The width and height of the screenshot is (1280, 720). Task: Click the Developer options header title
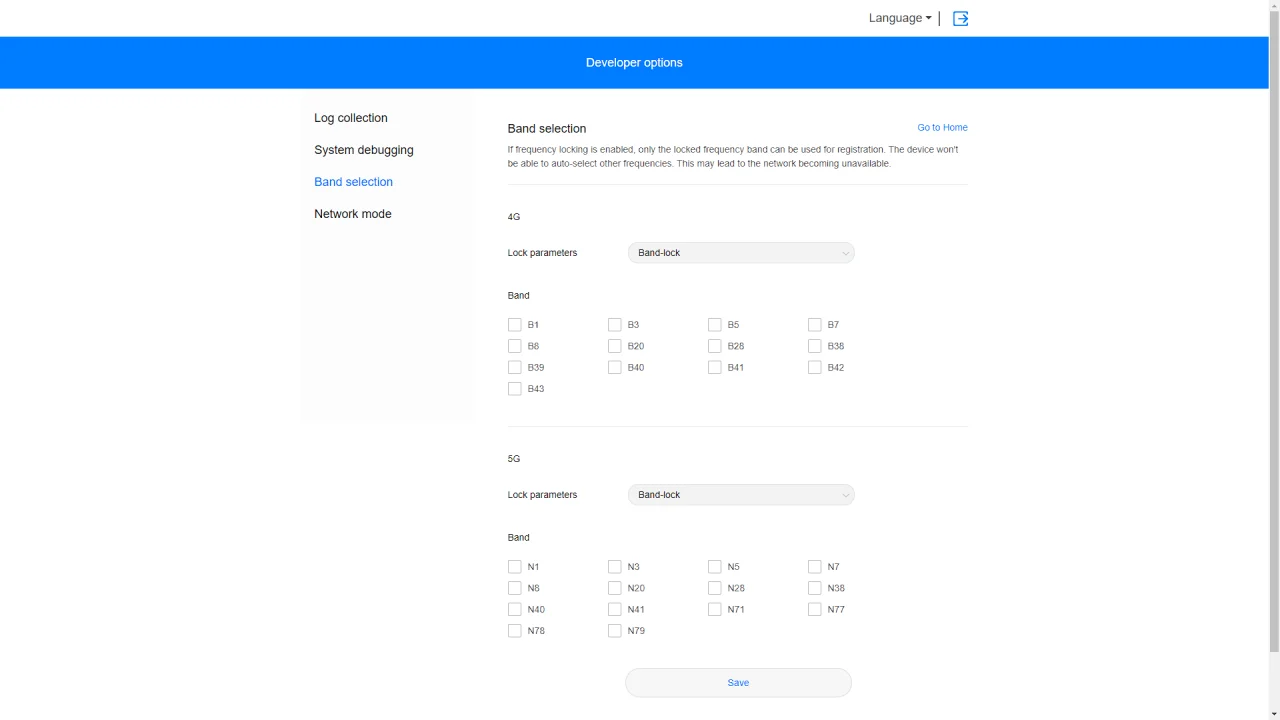634,62
